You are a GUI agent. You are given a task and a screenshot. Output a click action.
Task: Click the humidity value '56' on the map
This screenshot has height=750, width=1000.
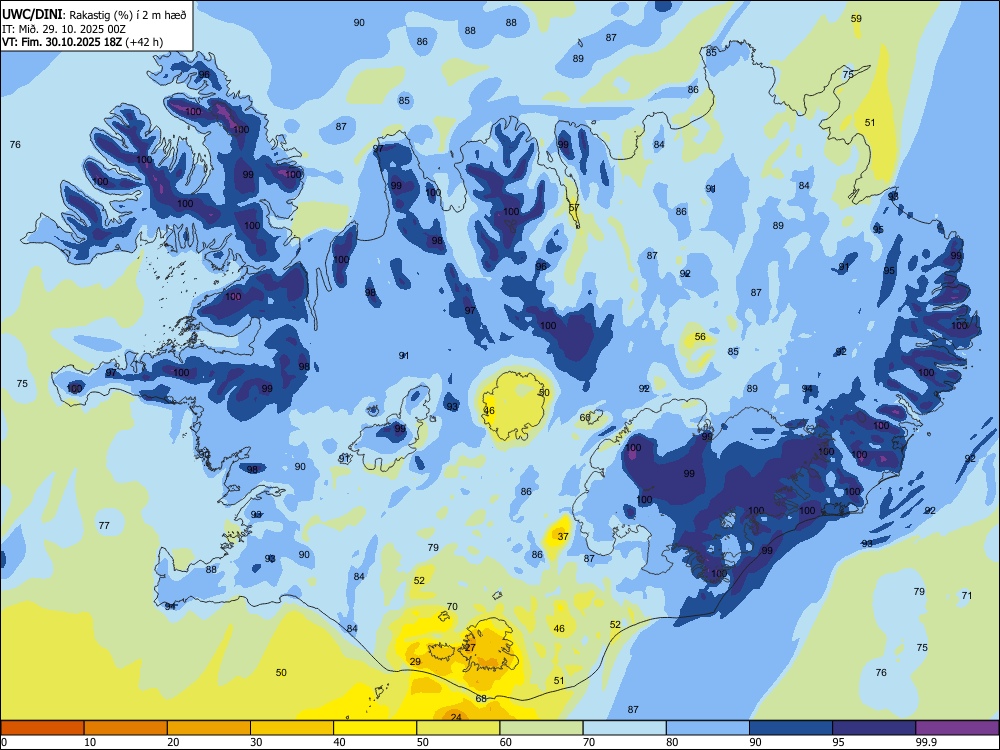[700, 337]
